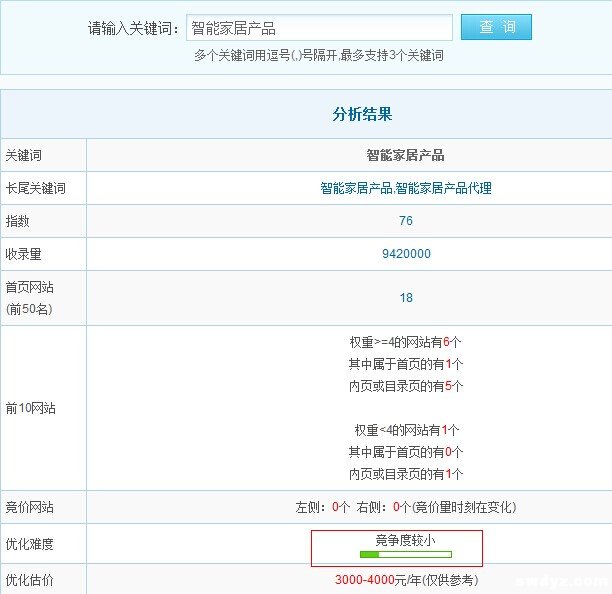Select the bidding text 左侧:0个 右侧:0个
Viewport: 612px width, 594px height.
[353, 507]
